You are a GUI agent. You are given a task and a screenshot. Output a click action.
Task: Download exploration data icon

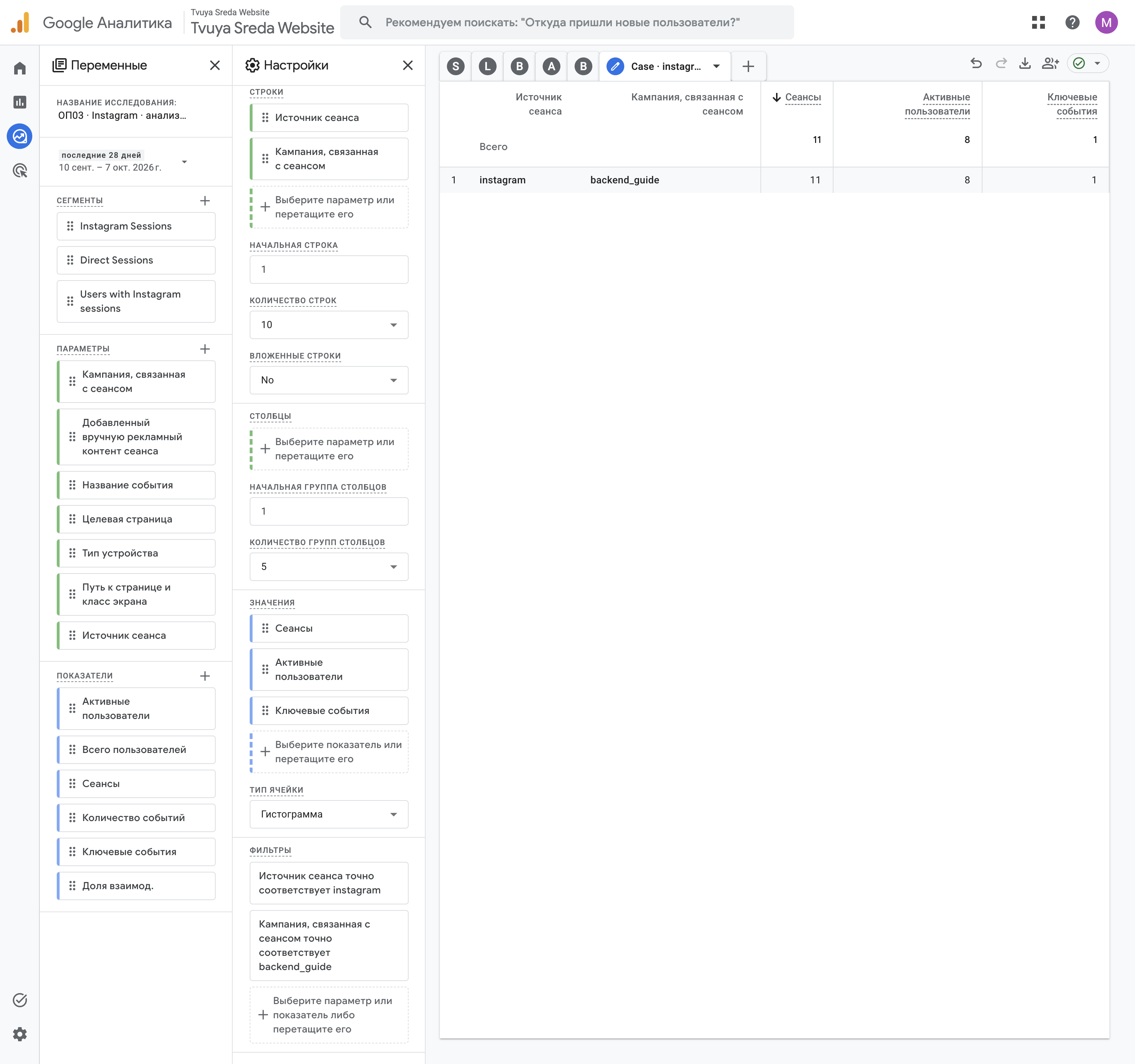pyautogui.click(x=1025, y=63)
